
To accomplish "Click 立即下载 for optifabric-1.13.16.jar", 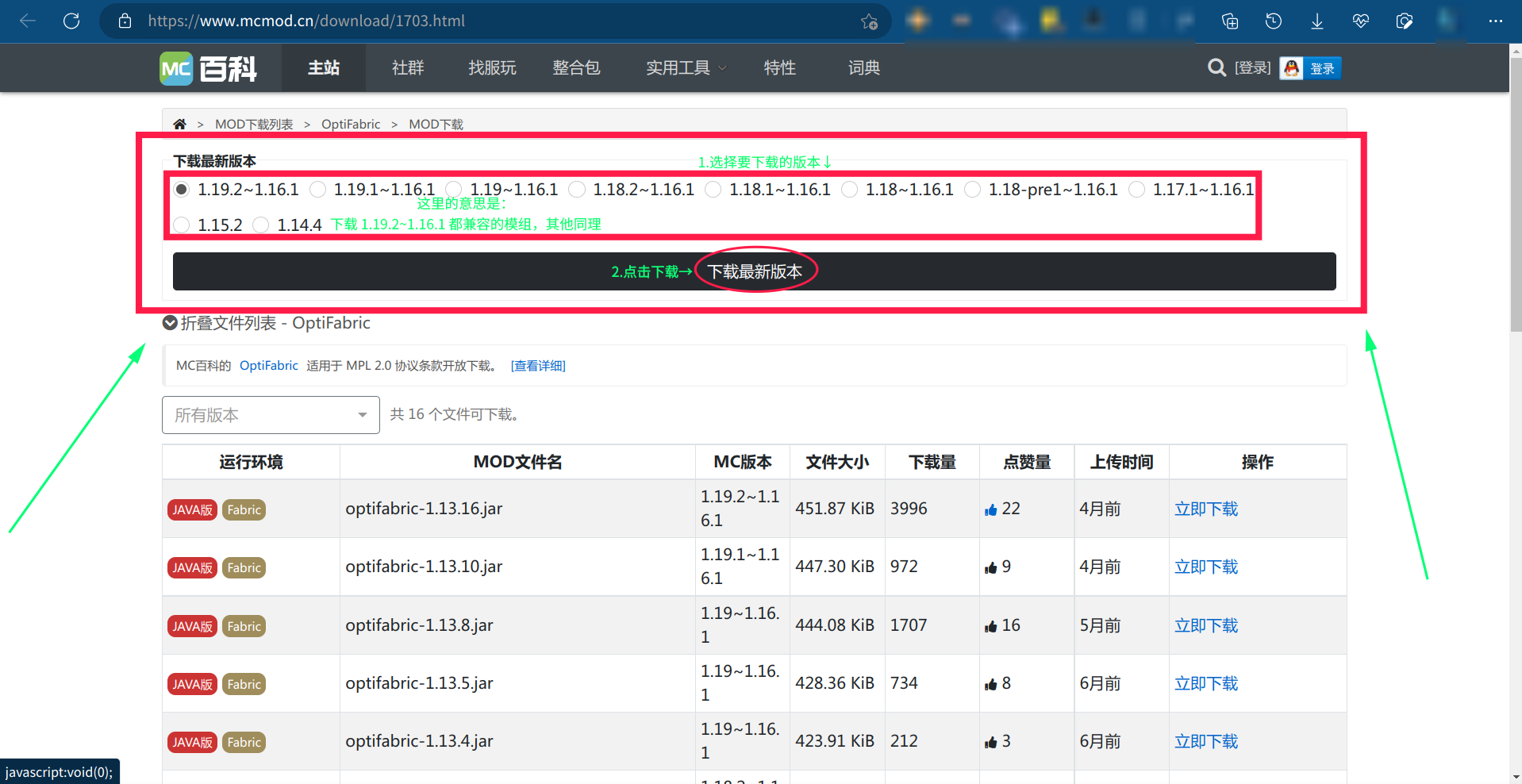I will click(1205, 509).
